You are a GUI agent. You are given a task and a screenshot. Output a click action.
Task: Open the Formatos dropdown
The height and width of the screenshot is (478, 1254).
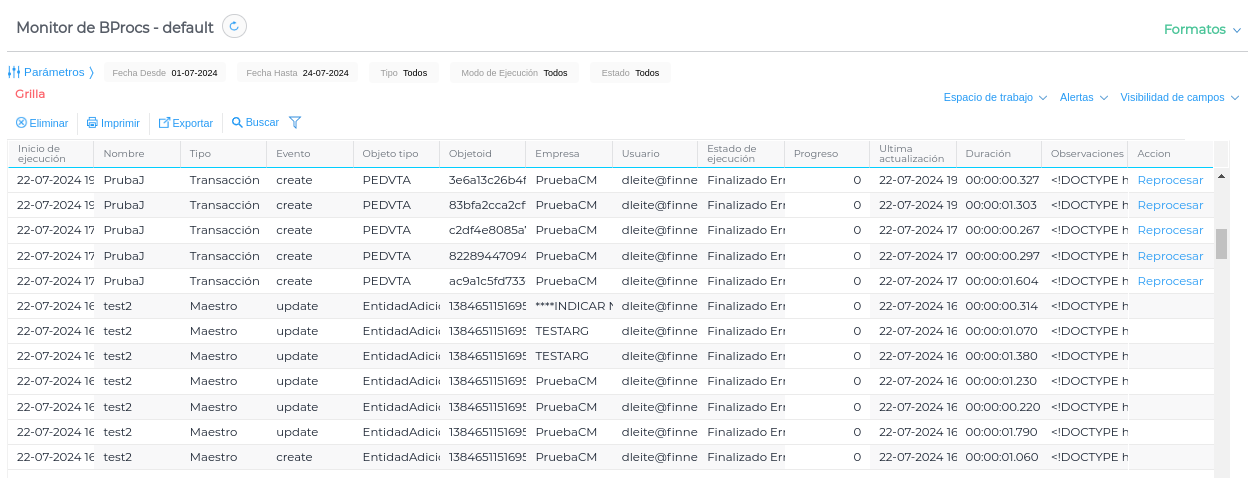pyautogui.click(x=1202, y=29)
